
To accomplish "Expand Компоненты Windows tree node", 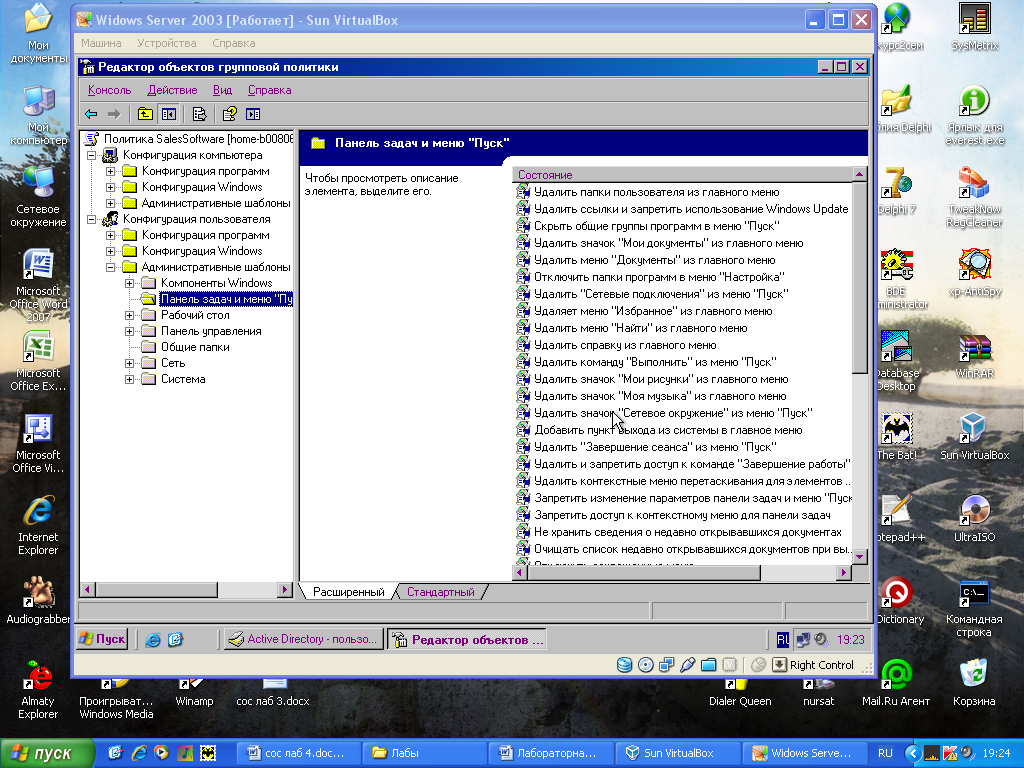I will [130, 283].
